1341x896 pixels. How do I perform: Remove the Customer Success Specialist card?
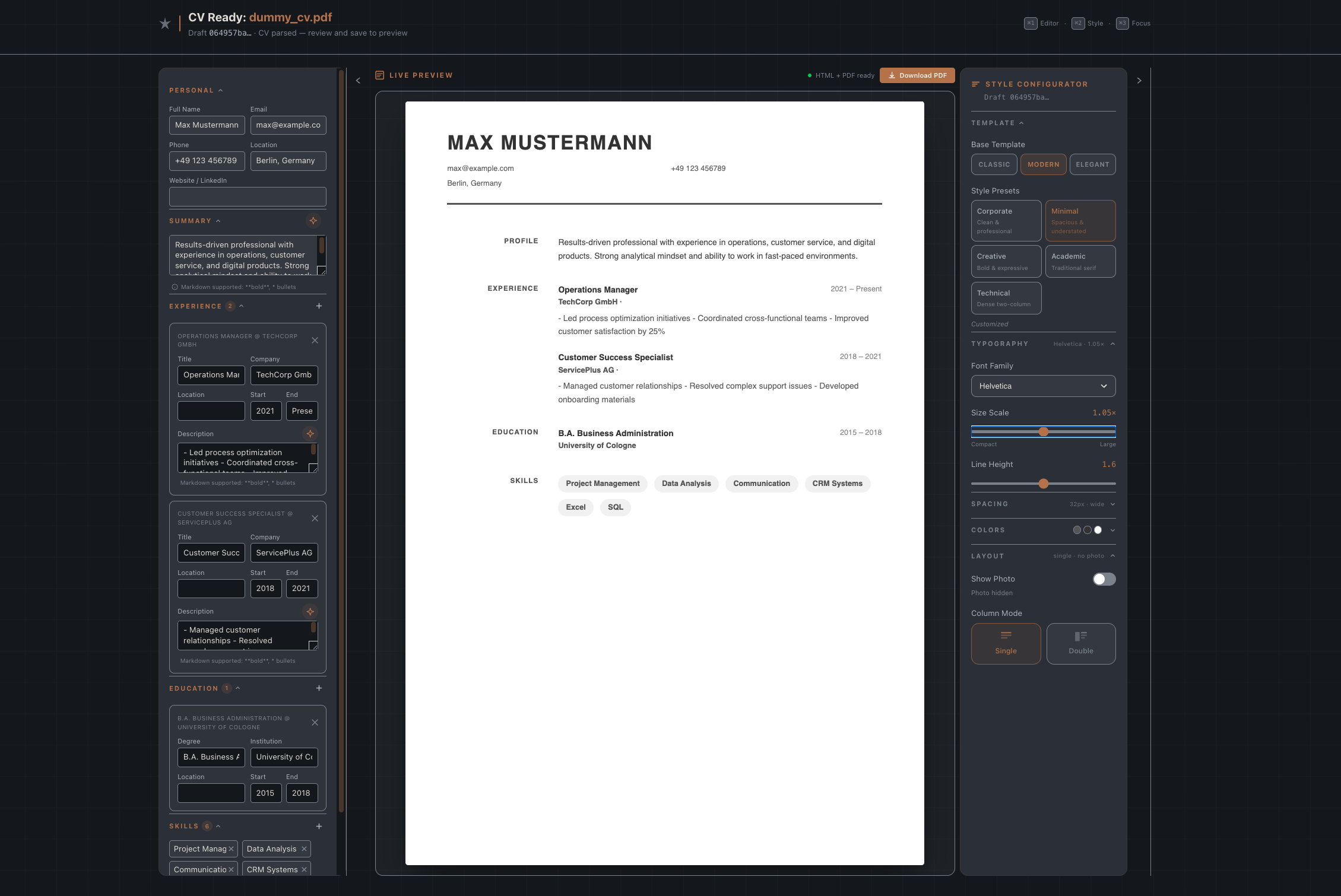(315, 519)
